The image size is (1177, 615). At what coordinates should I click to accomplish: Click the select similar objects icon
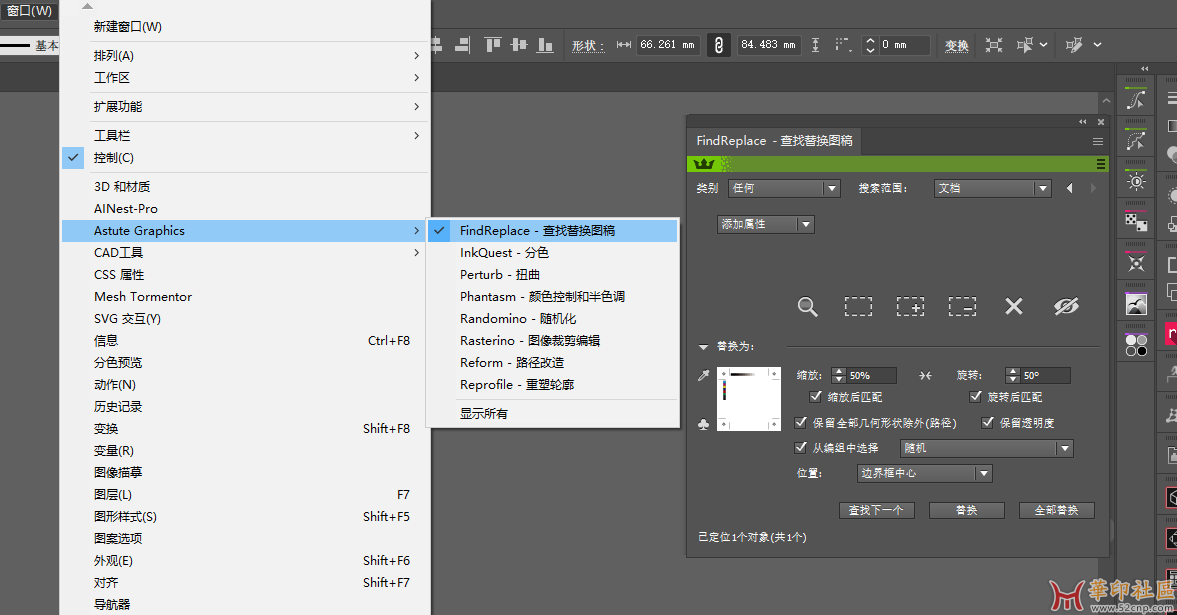tap(1024, 45)
